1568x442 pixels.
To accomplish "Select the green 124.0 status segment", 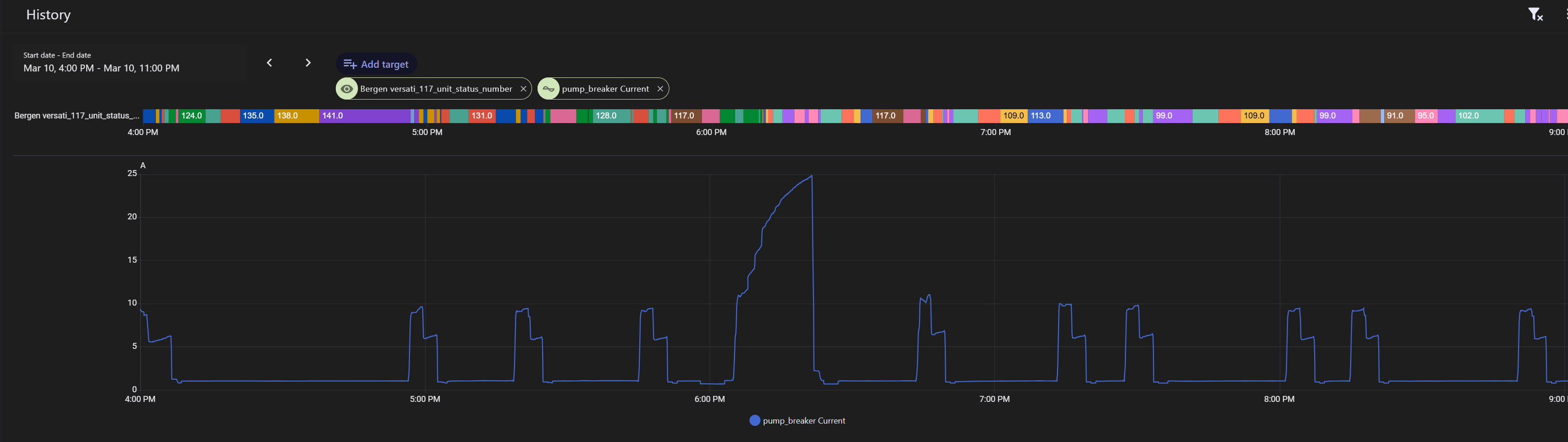I will [x=192, y=116].
